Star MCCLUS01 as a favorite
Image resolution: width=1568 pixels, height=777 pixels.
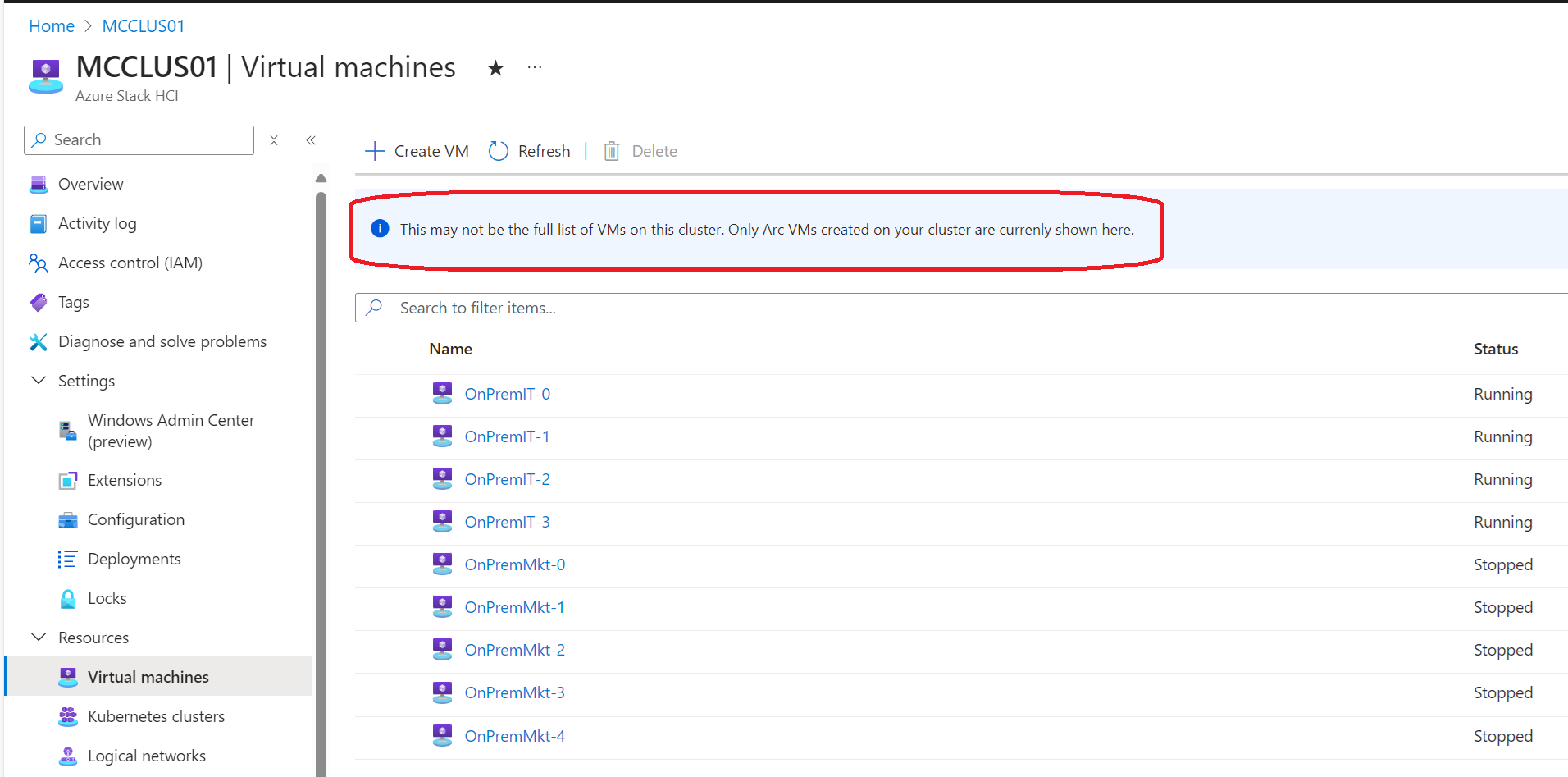[x=495, y=68]
